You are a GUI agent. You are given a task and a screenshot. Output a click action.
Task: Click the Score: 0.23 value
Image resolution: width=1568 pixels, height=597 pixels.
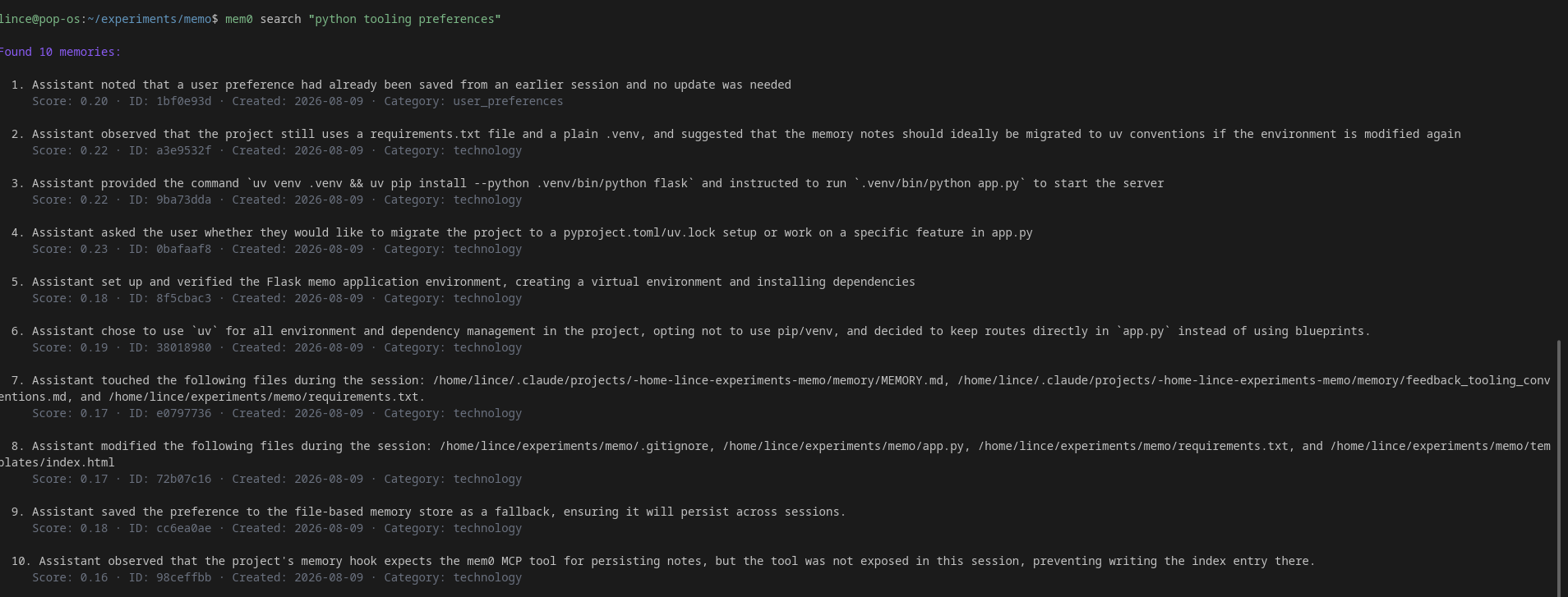tap(70, 249)
